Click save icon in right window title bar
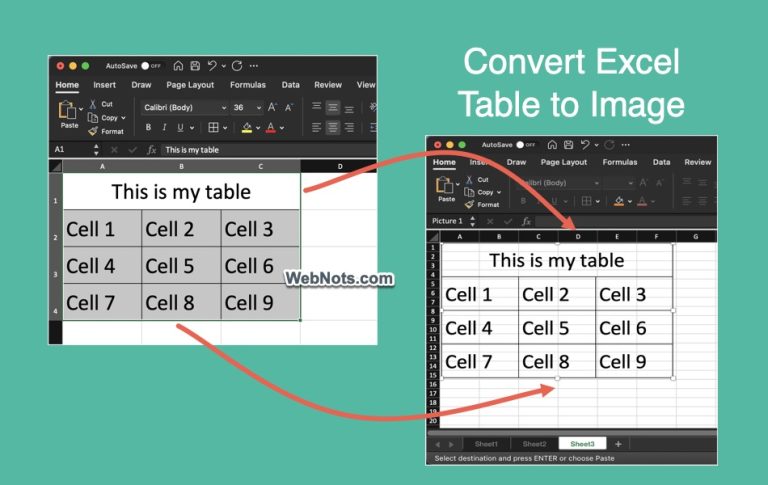 click(568, 145)
